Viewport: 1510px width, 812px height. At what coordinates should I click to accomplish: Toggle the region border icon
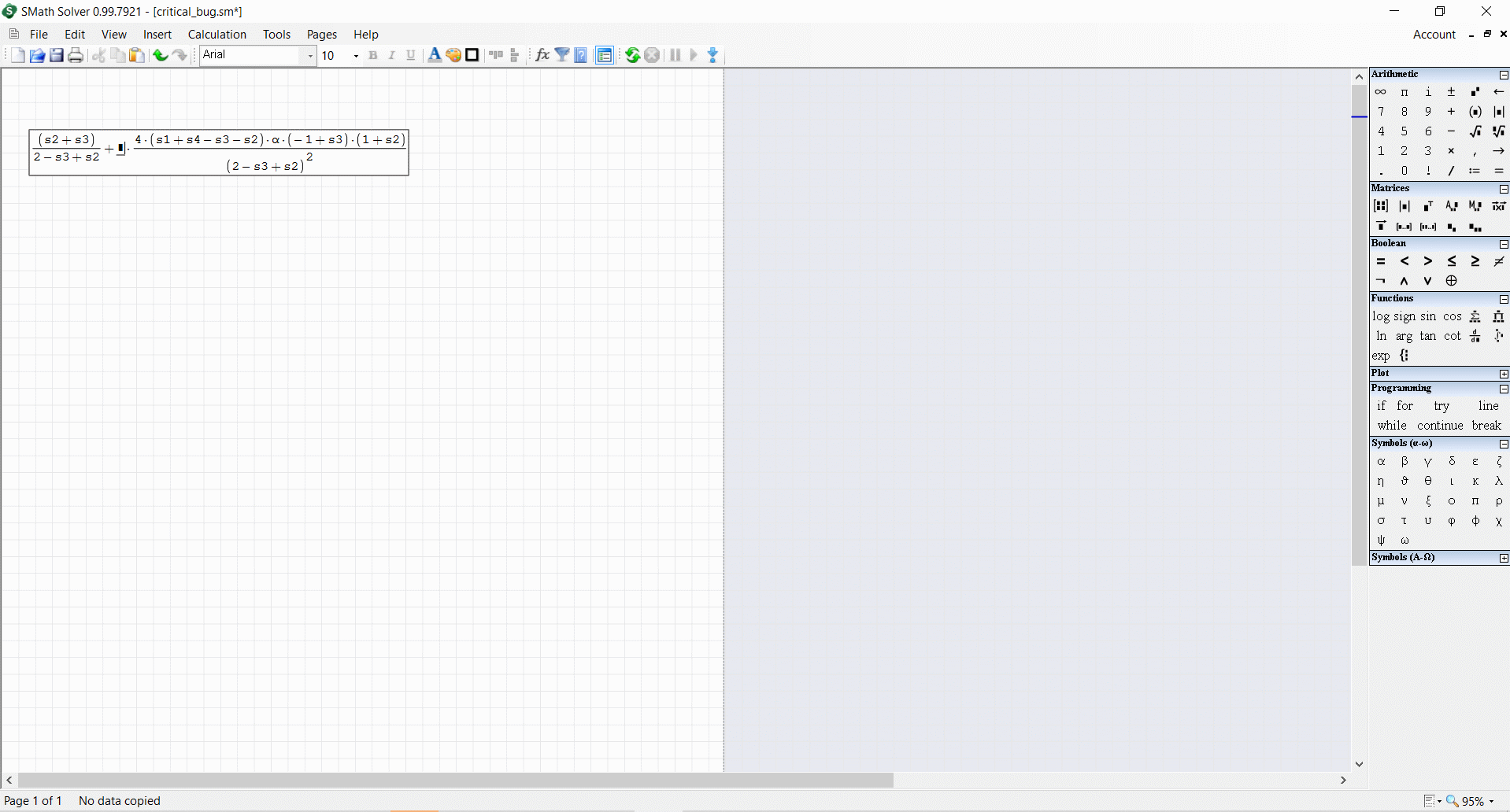[x=472, y=55]
